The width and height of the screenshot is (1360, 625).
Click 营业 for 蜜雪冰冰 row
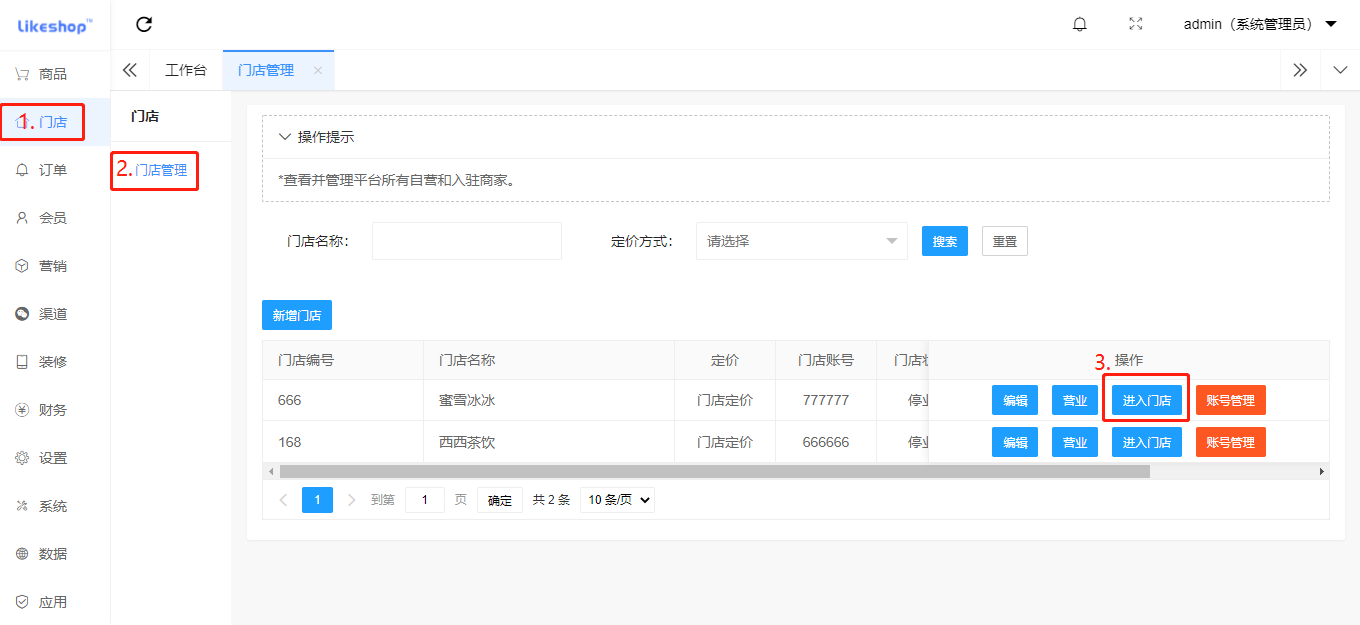coord(1075,400)
